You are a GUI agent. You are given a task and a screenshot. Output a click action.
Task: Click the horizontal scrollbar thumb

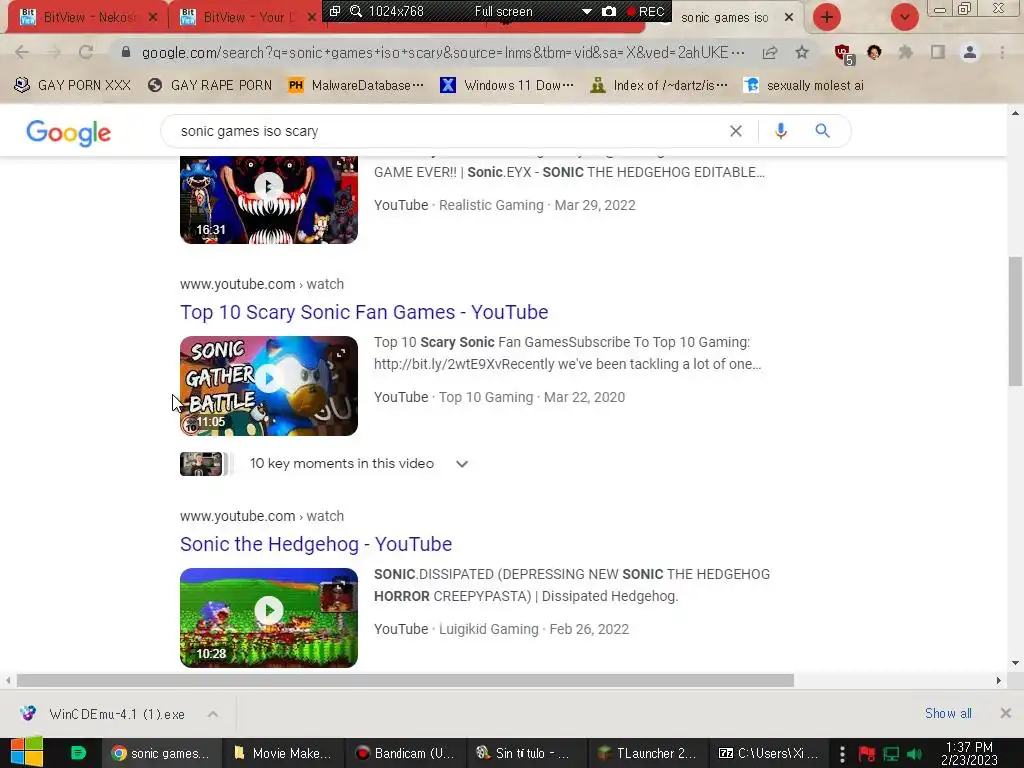click(405, 680)
